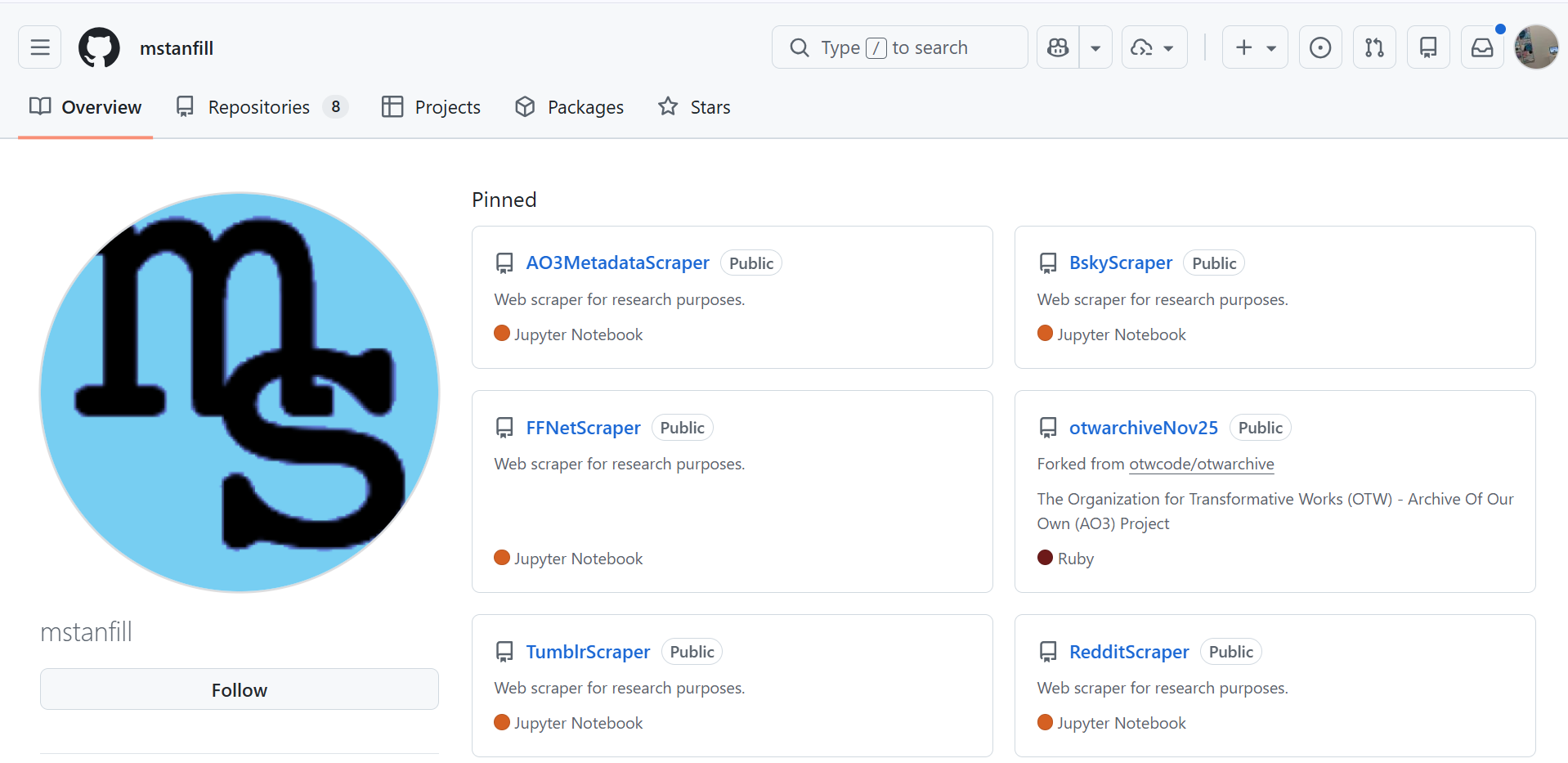Click the BskyScraper description text
Viewport: 1568px width, 763px height.
click(1163, 299)
